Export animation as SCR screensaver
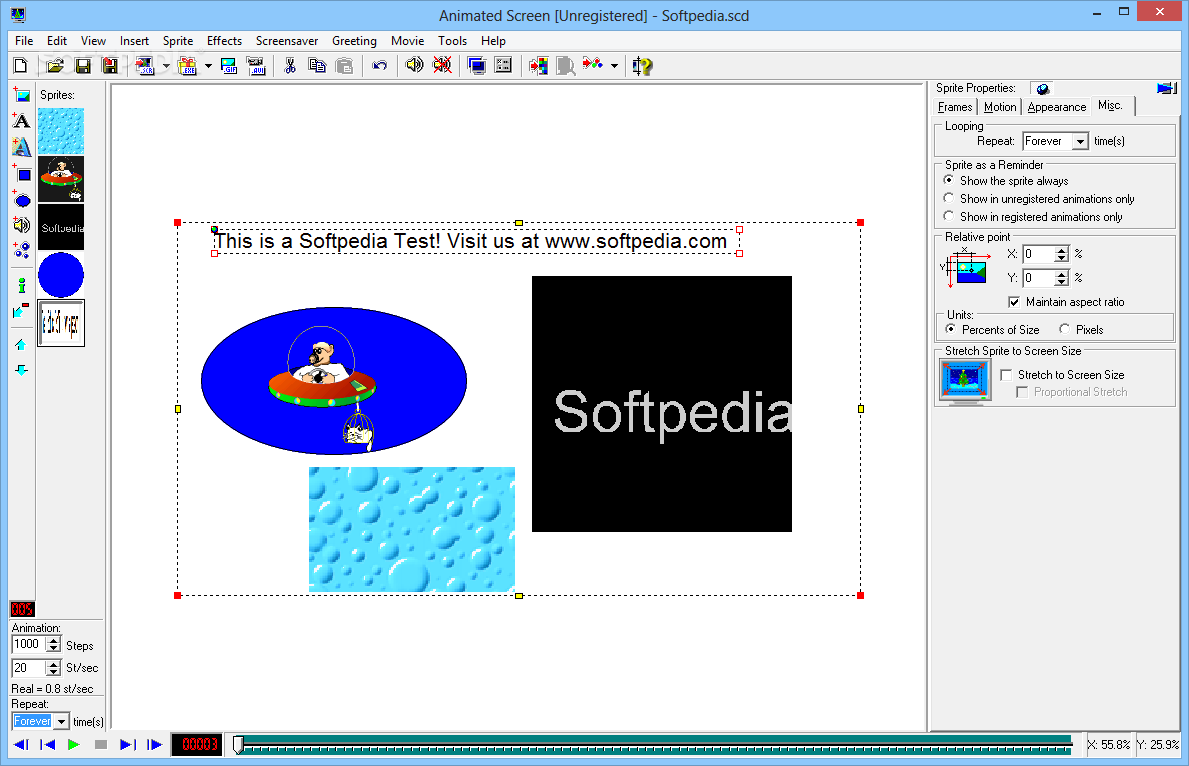The height and width of the screenshot is (766, 1189). click(145, 66)
